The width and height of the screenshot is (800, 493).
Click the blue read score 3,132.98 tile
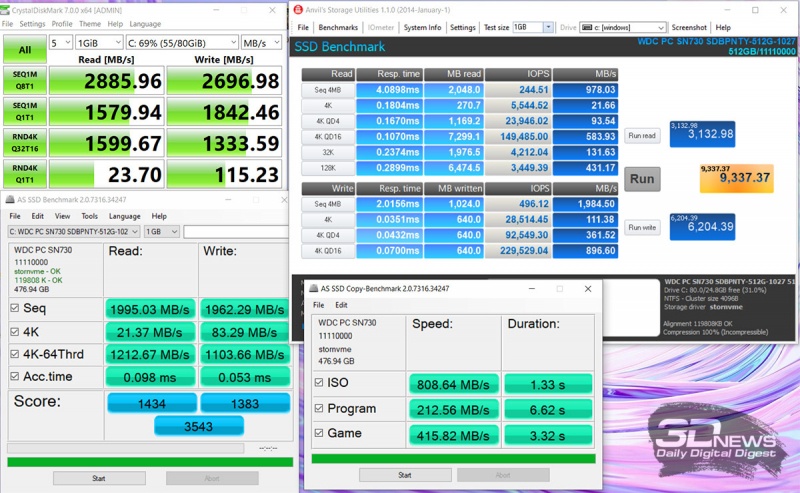[703, 134]
